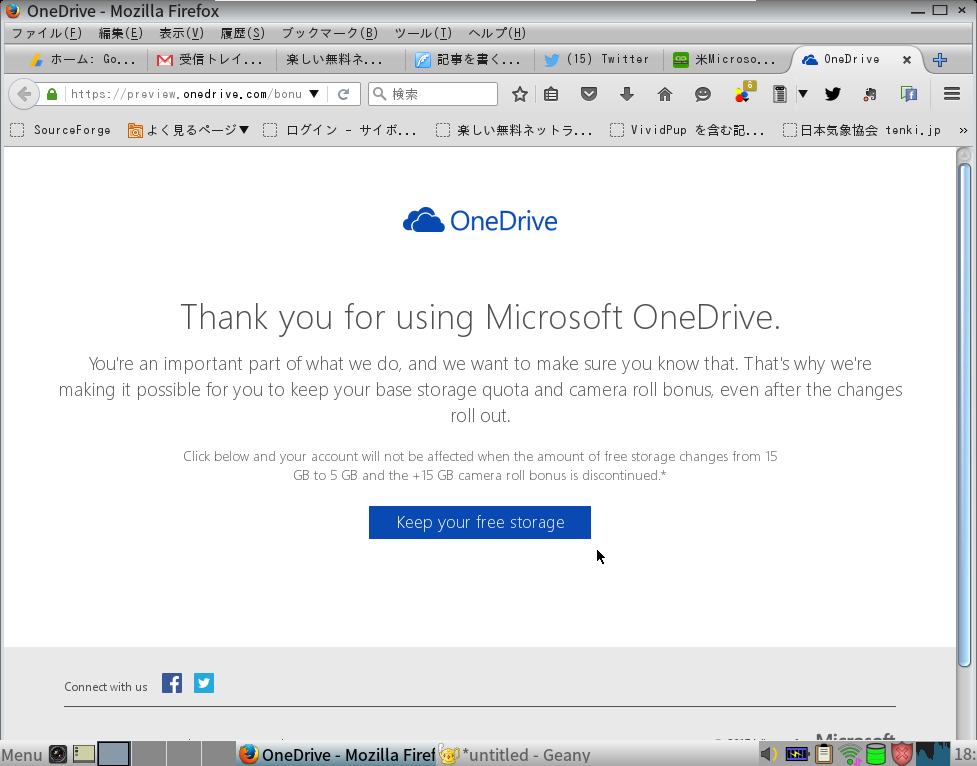The height and width of the screenshot is (766, 977).
Task: Switch to the 米Microso... tab
Action: pos(726,59)
